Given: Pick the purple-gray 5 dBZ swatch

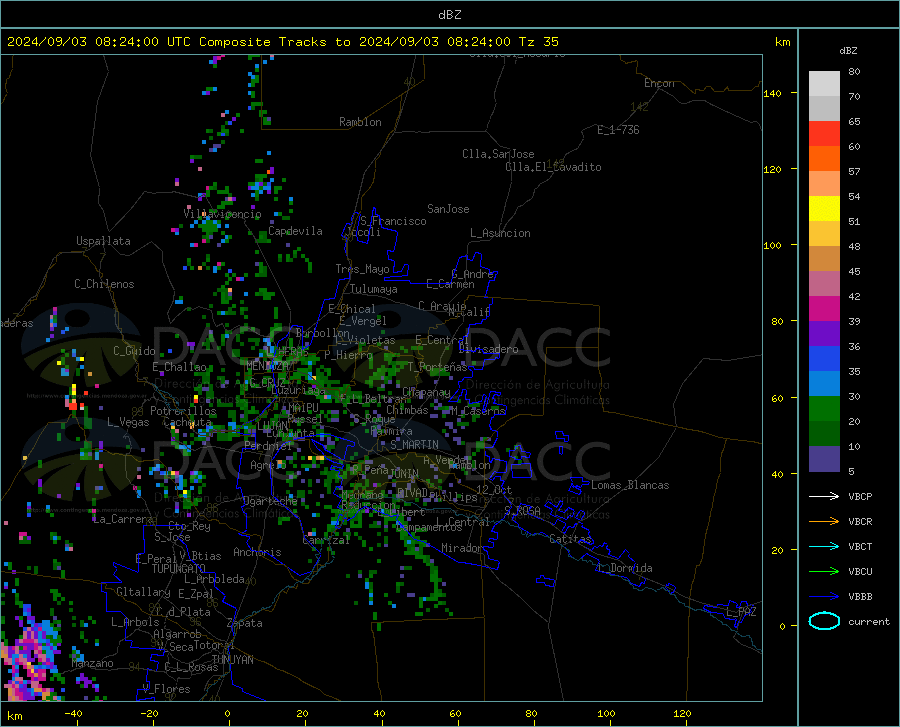Looking at the screenshot, I should [x=824, y=459].
